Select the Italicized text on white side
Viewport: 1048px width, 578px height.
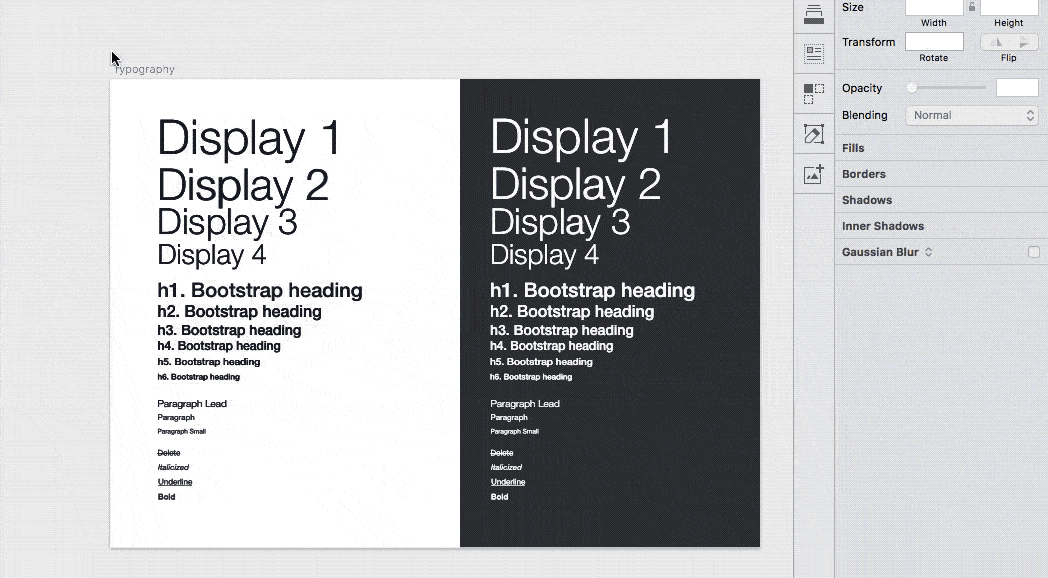pos(173,468)
